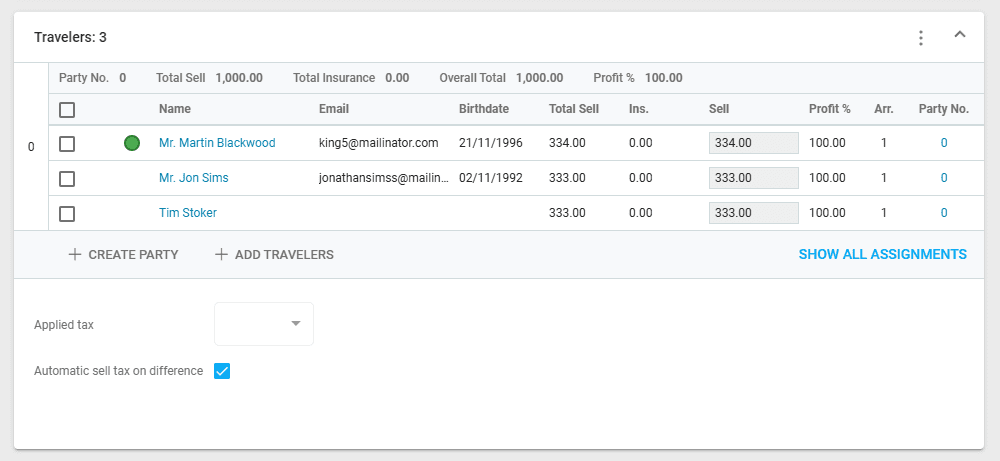Click the Name column header
1000x461 pixels.
coord(175,109)
